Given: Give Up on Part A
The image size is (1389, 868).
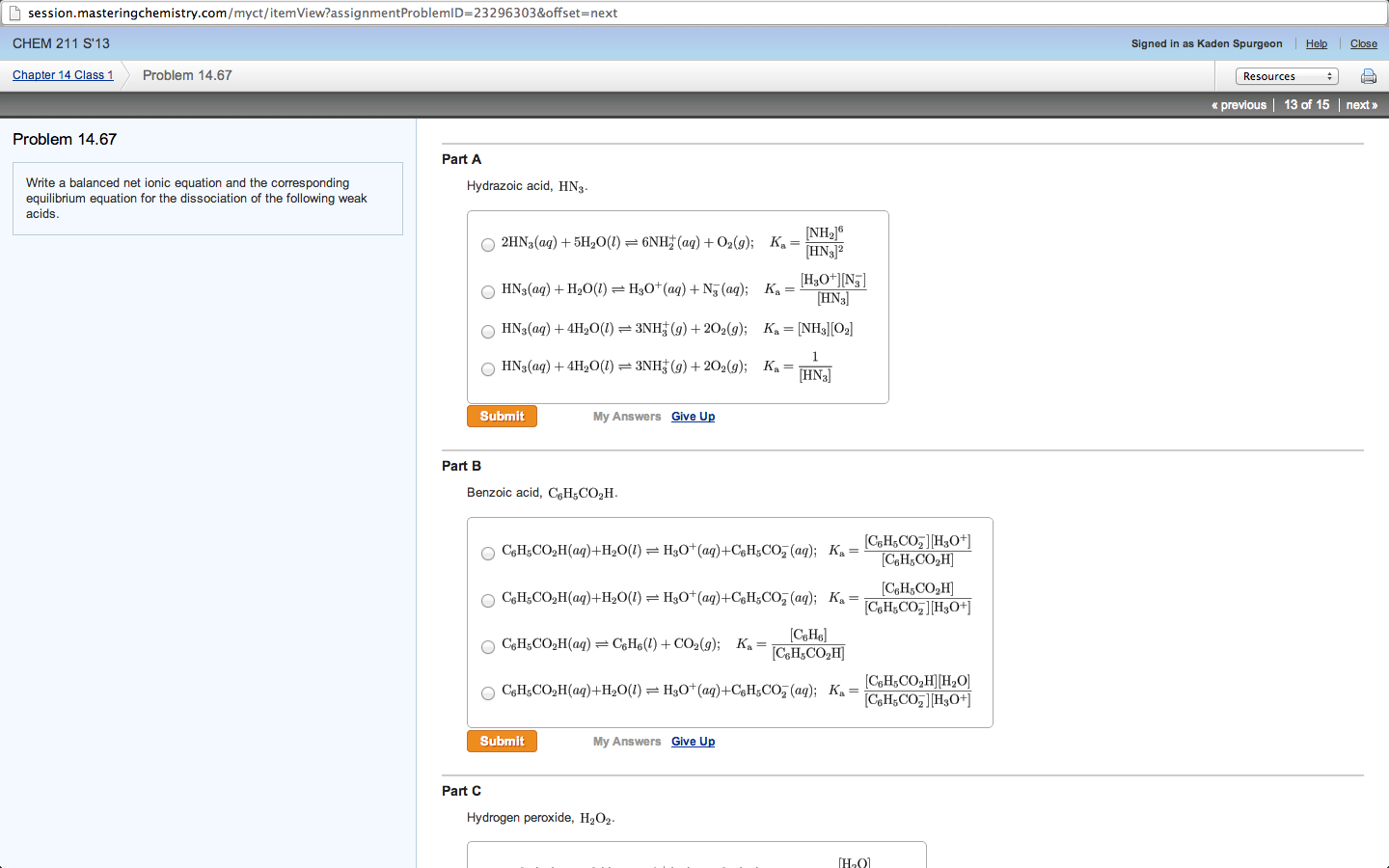Looking at the screenshot, I should (x=693, y=416).
